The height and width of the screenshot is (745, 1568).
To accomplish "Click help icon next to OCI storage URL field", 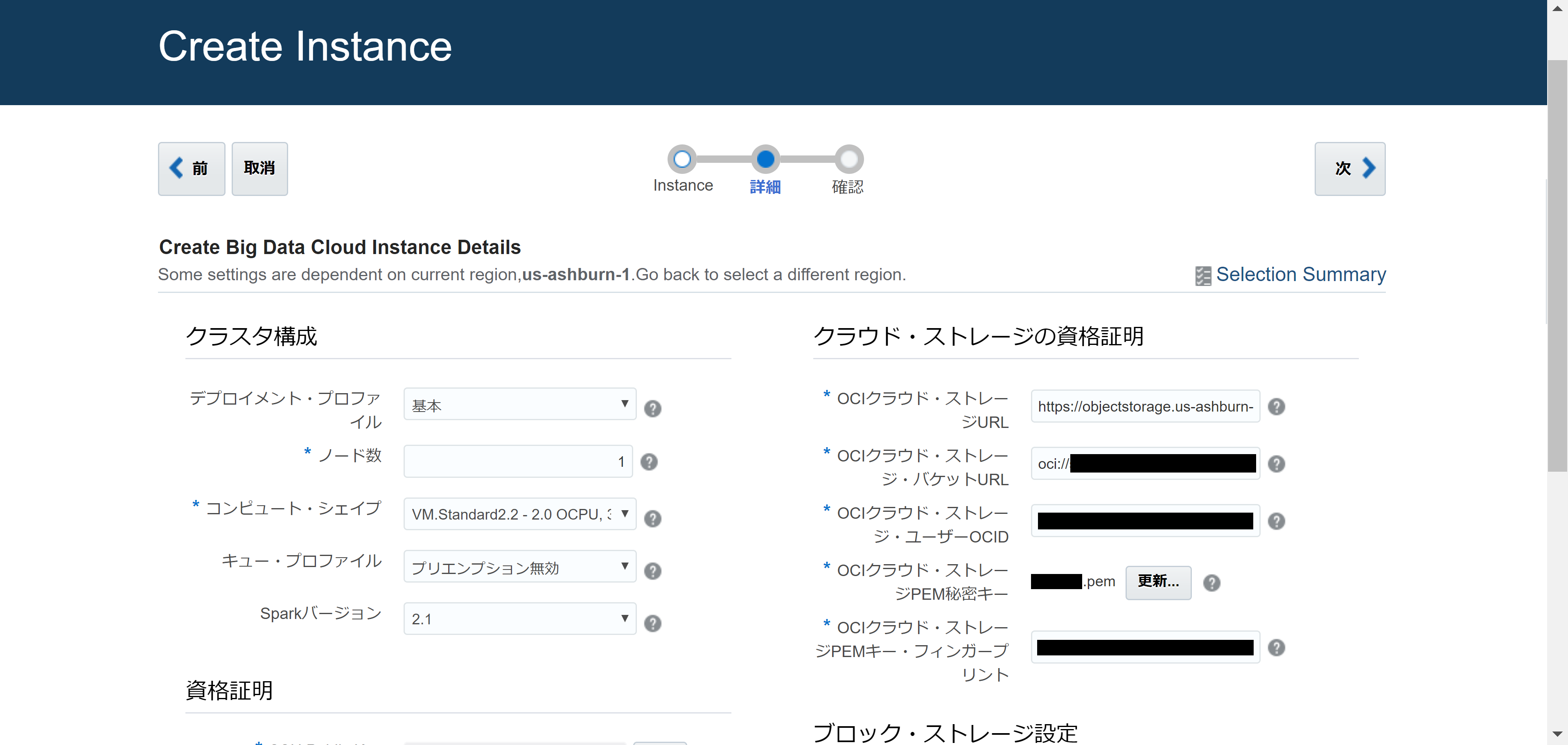I will point(1276,406).
